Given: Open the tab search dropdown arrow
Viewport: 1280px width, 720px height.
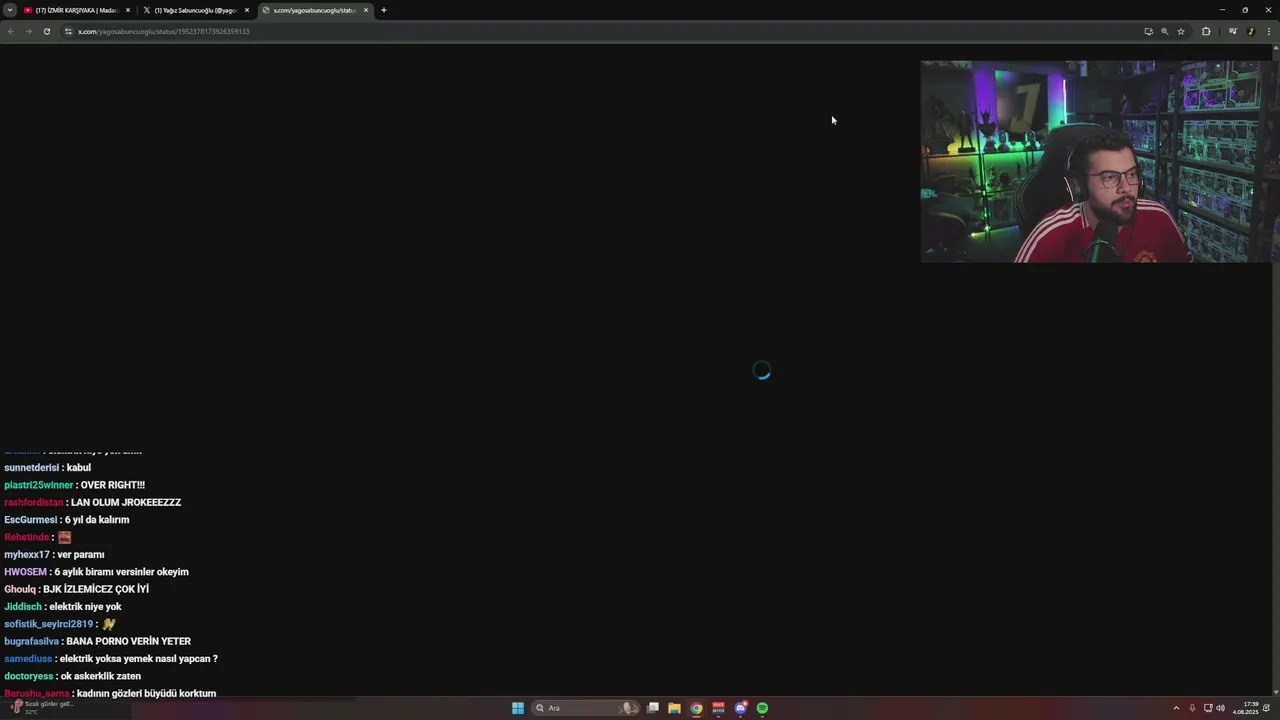Looking at the screenshot, I should [10, 10].
